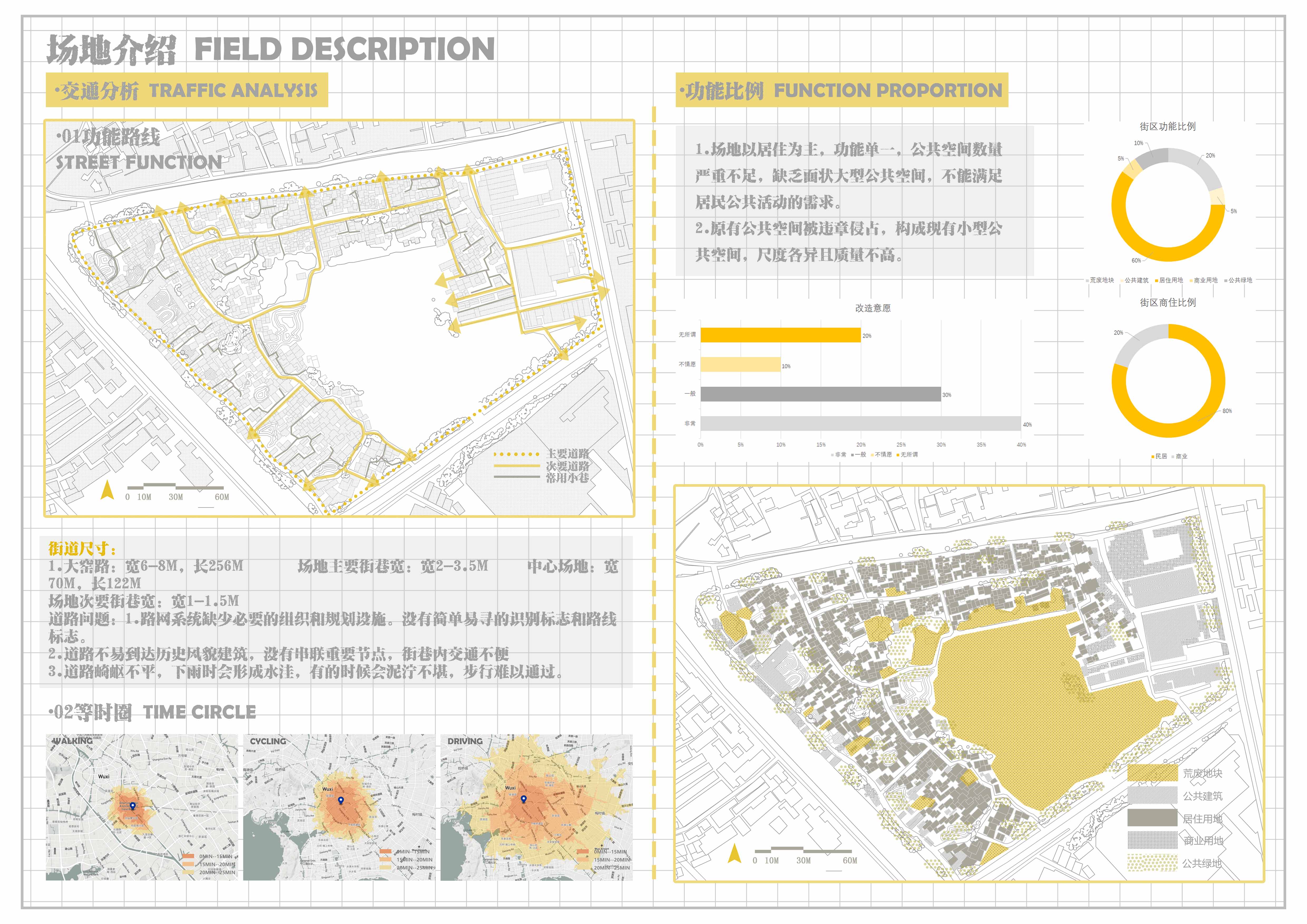Click the 无所谓 20% bar in the chart
The image size is (1307, 924).
coord(780,335)
